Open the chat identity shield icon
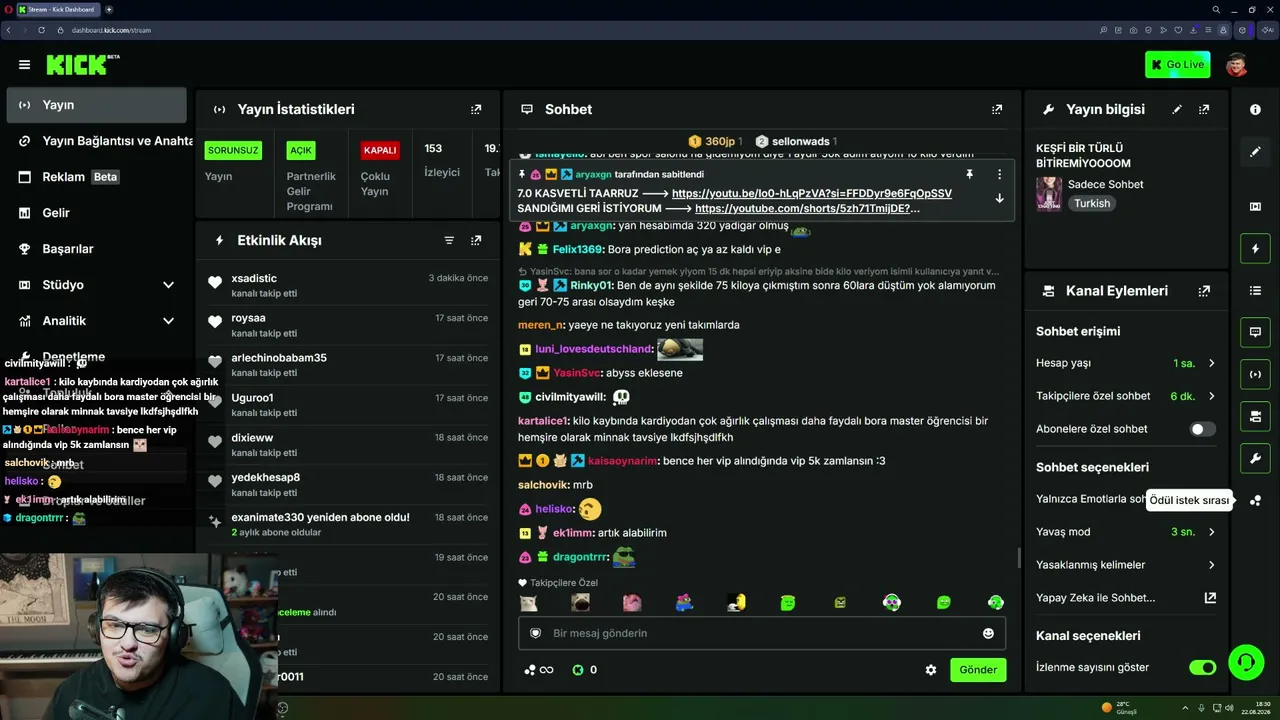This screenshot has width=1280, height=720. click(535, 633)
